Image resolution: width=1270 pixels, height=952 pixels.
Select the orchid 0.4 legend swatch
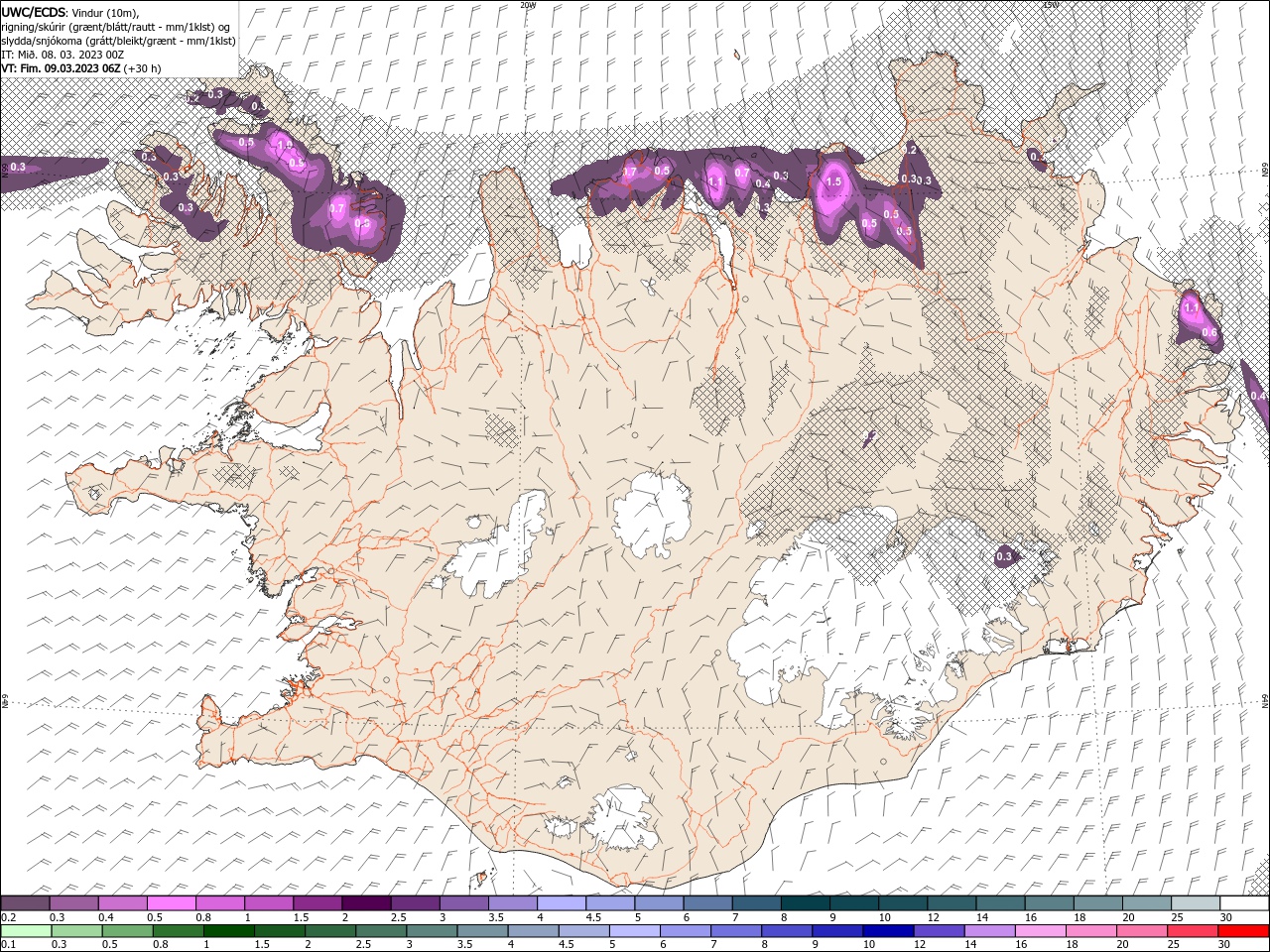point(122,903)
